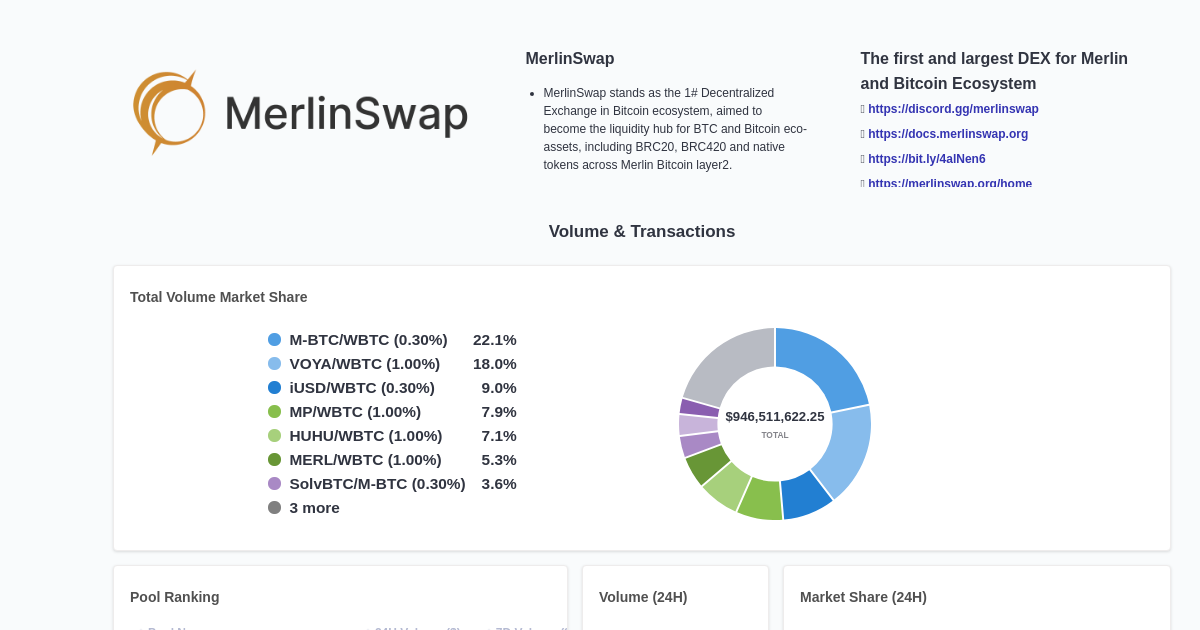Click the iUSD/WBTC legend dot
The height and width of the screenshot is (630, 1200).
pos(274,387)
